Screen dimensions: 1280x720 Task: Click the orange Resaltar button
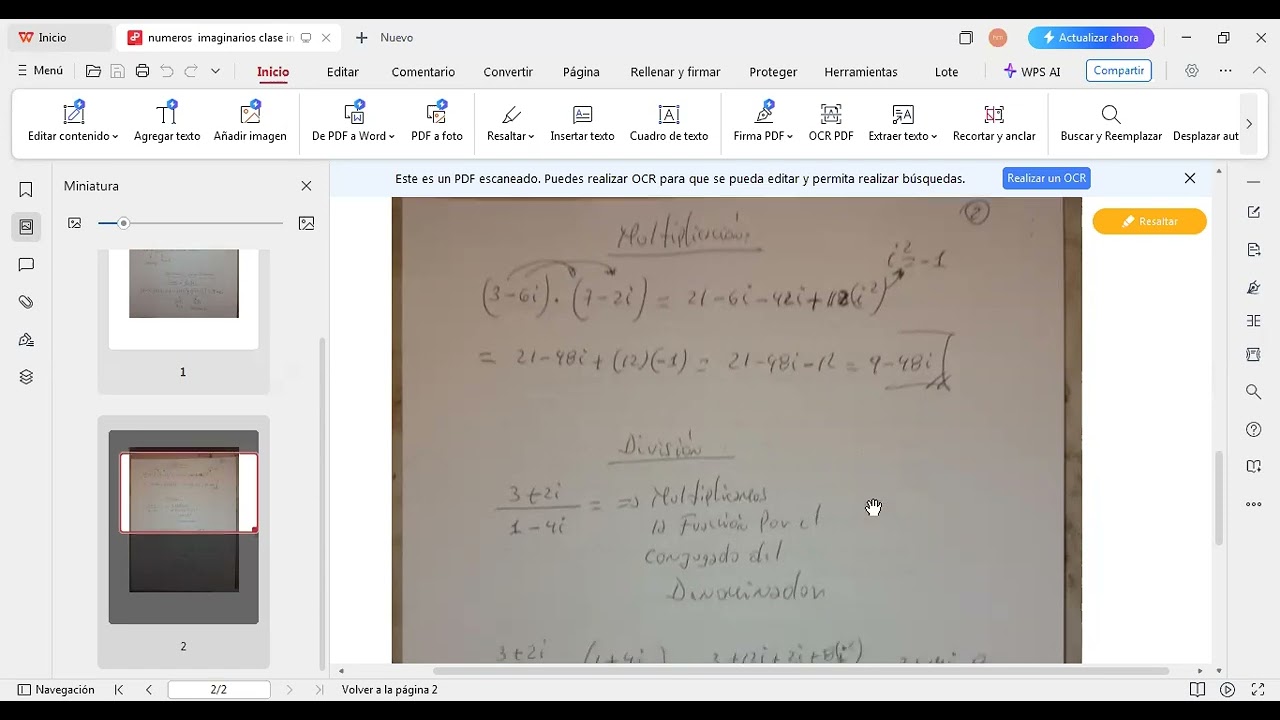point(1149,221)
